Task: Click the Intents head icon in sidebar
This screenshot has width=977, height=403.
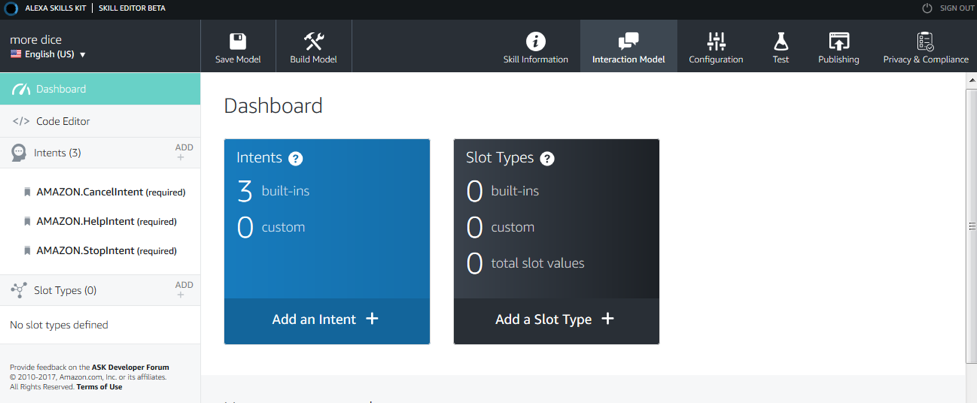Action: tap(19, 153)
